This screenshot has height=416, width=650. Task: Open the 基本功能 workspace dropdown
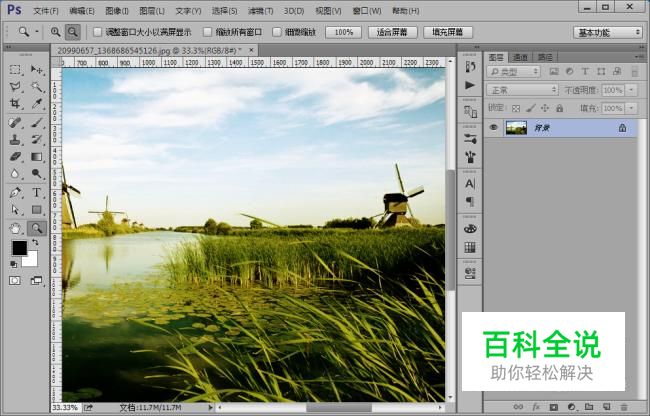pyautogui.click(x=608, y=32)
